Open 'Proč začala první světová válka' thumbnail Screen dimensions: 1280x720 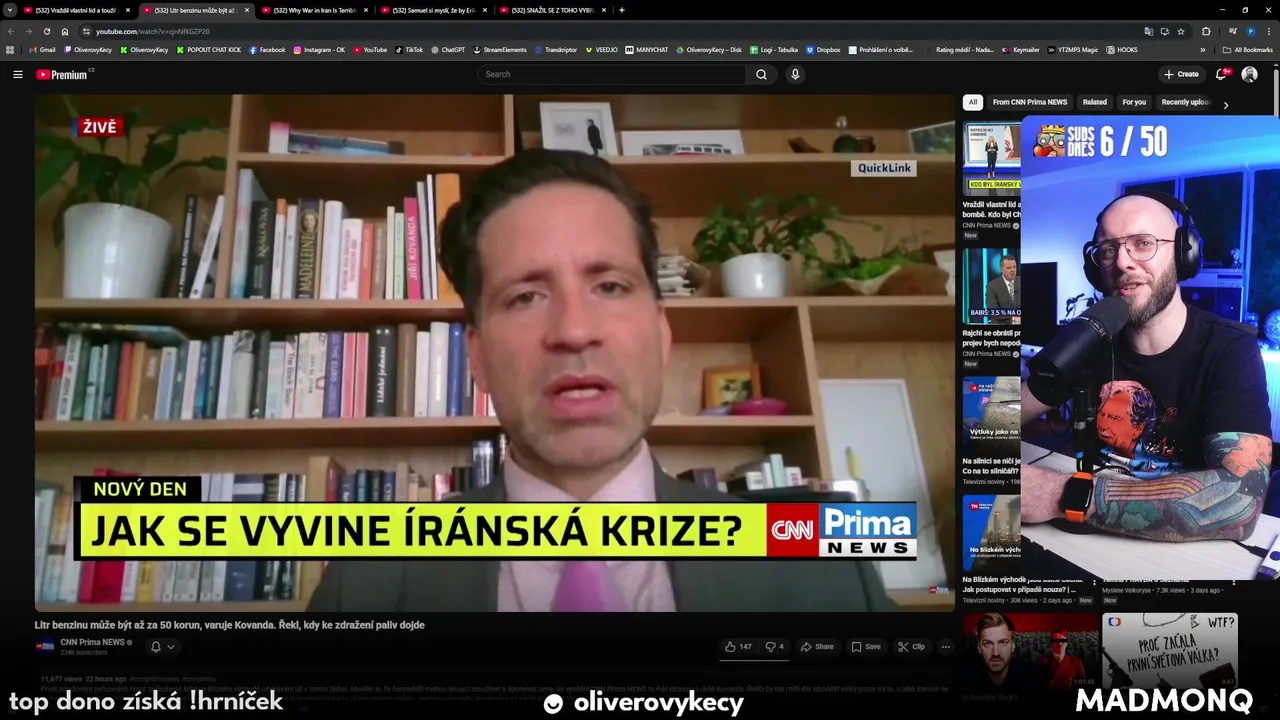[1170, 651]
